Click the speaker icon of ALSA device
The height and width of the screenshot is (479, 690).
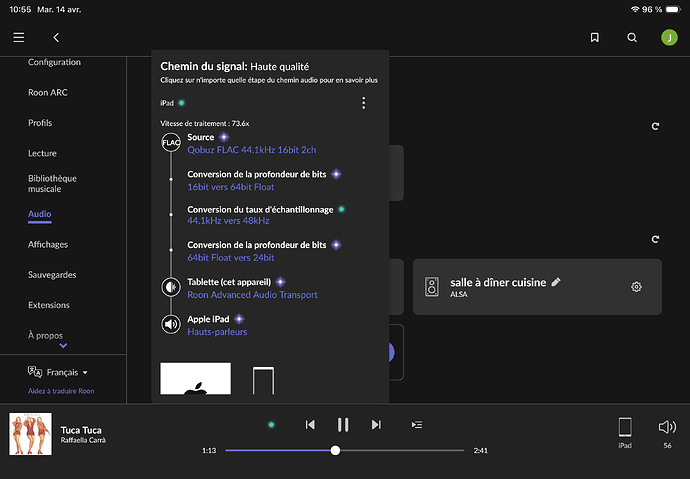tap(432, 287)
